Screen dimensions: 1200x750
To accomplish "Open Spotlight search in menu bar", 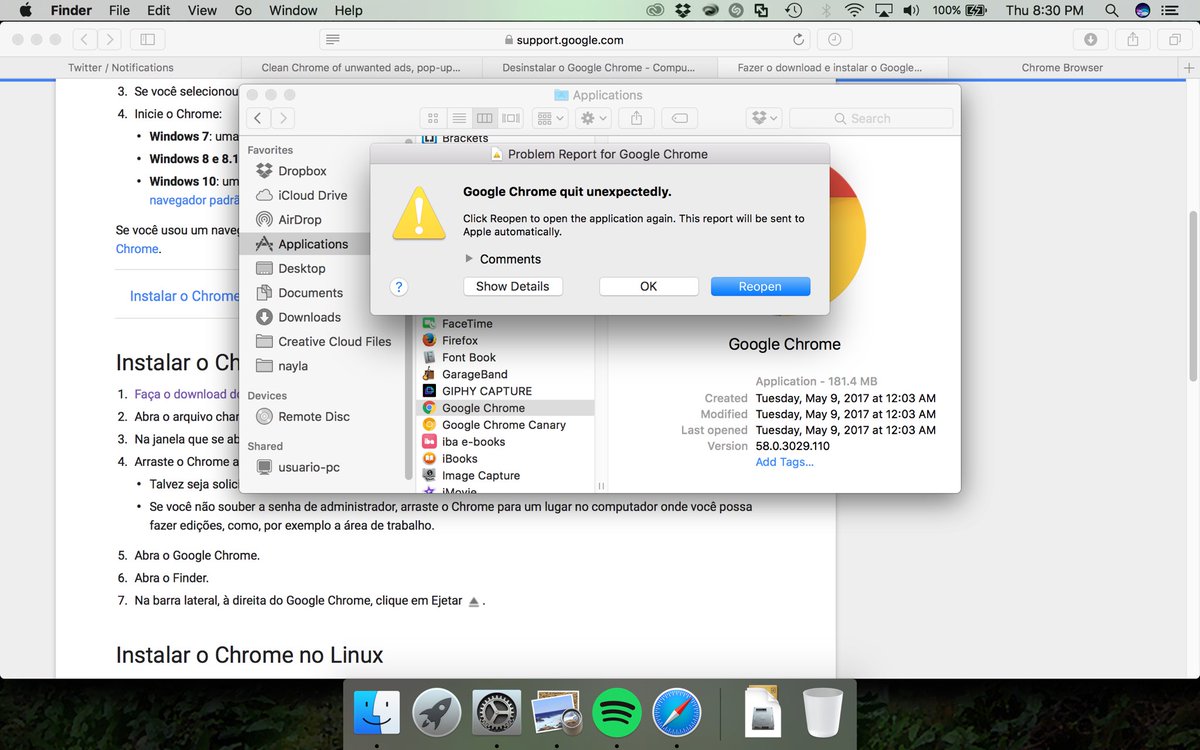I will coord(1111,10).
